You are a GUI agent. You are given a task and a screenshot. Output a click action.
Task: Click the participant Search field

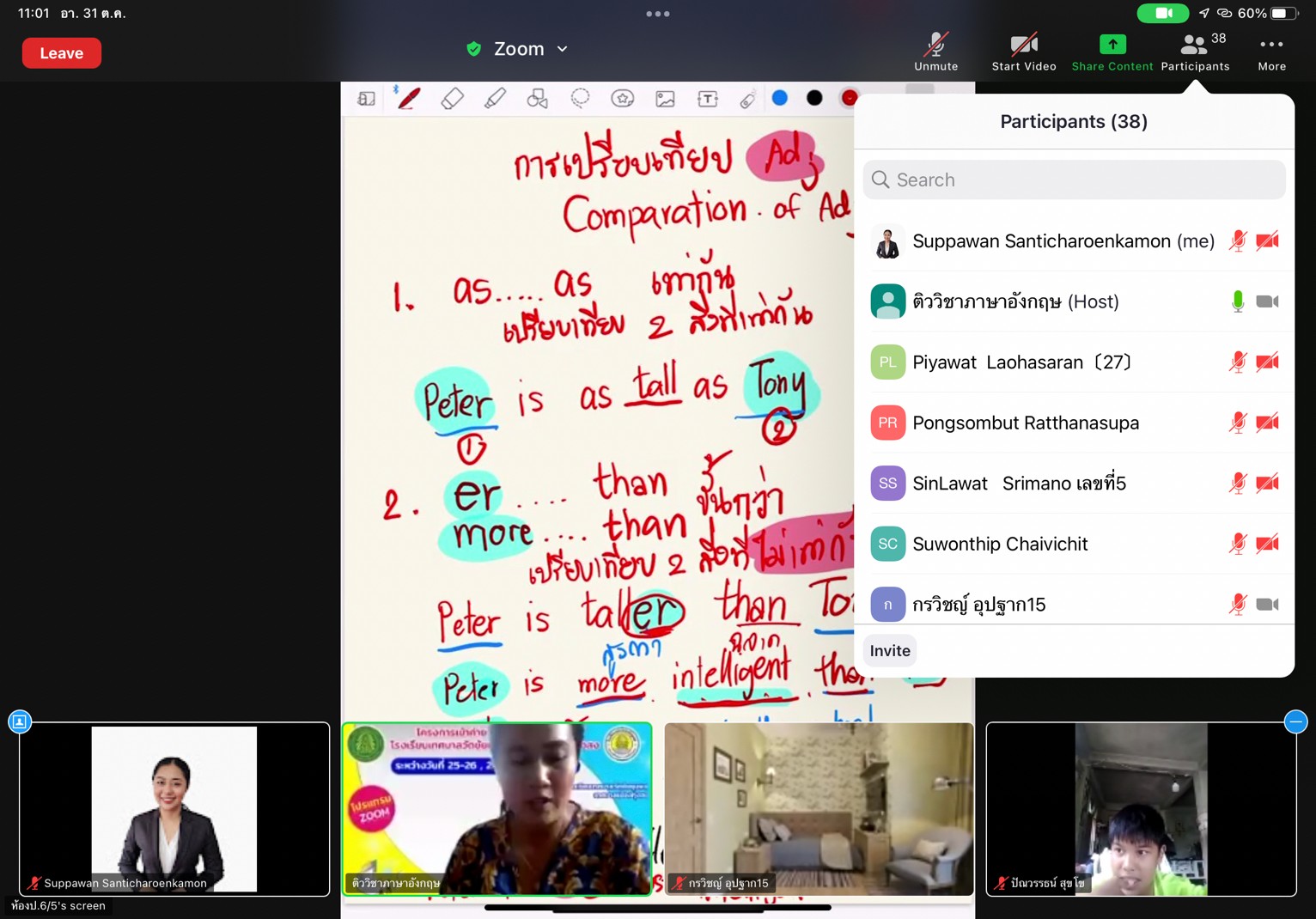pos(1074,180)
